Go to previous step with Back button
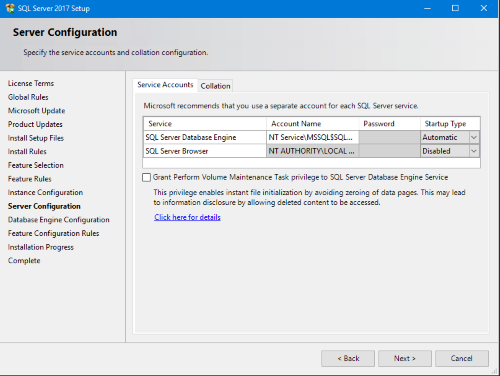The width and height of the screenshot is (500, 376). 348,358
